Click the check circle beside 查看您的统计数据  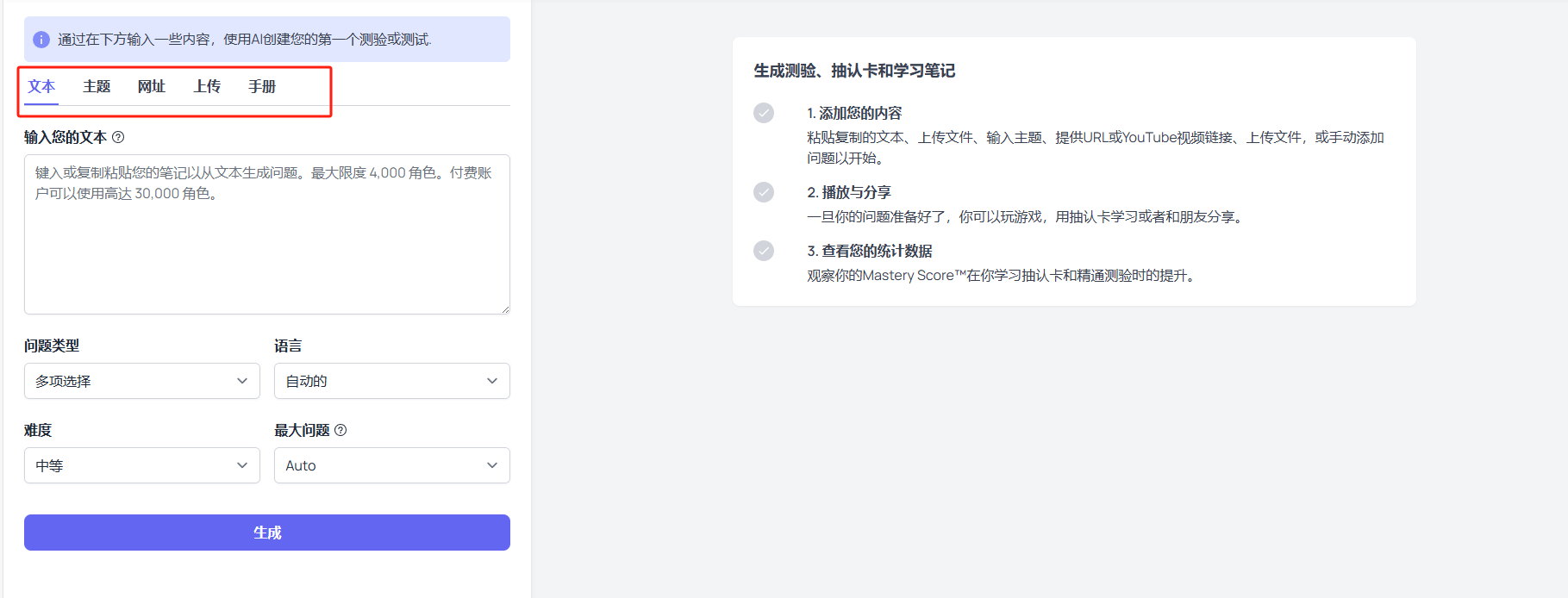point(764,251)
